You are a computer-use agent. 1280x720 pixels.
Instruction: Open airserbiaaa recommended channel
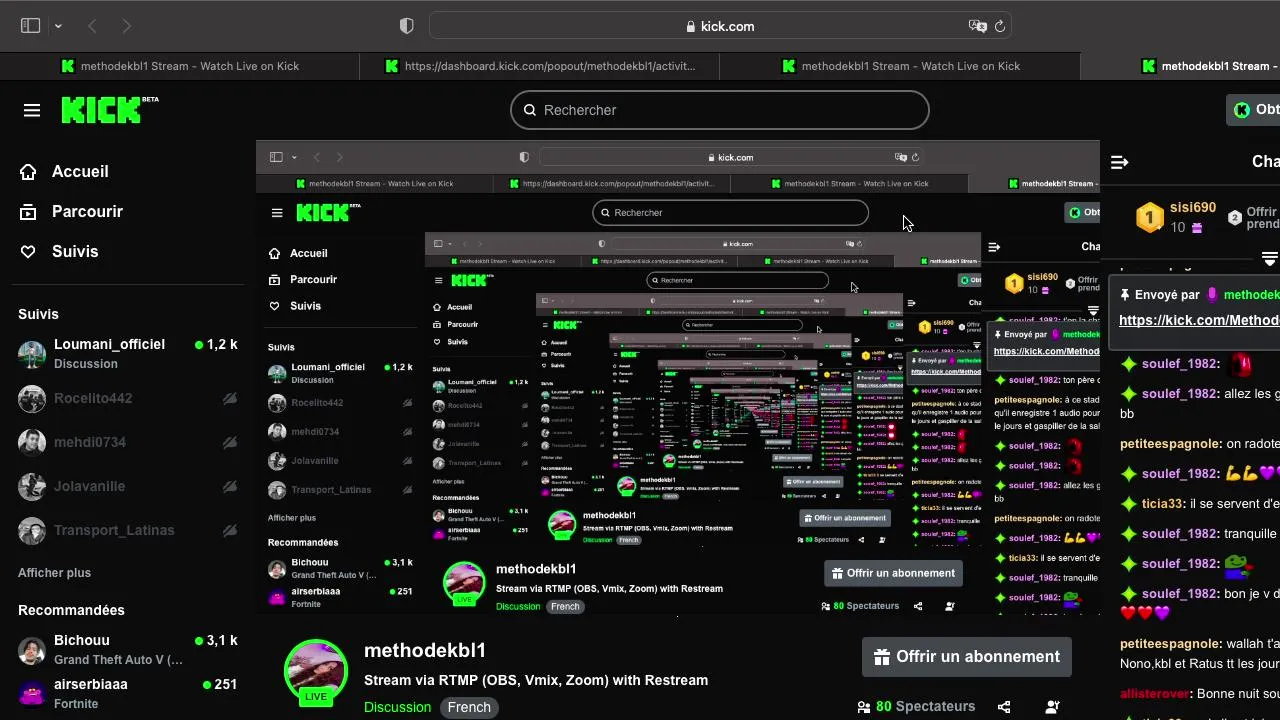(128, 693)
